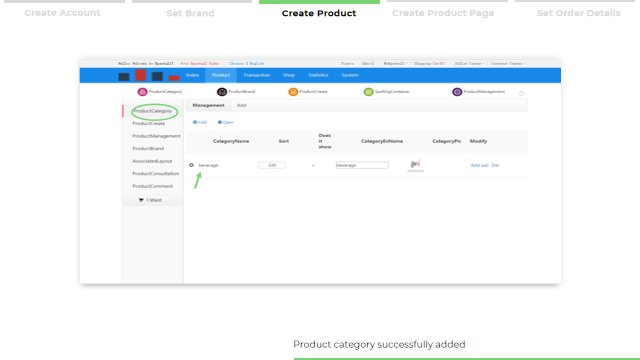Select ProductComment in the sidebar
The height and width of the screenshot is (360, 640).
(153, 186)
